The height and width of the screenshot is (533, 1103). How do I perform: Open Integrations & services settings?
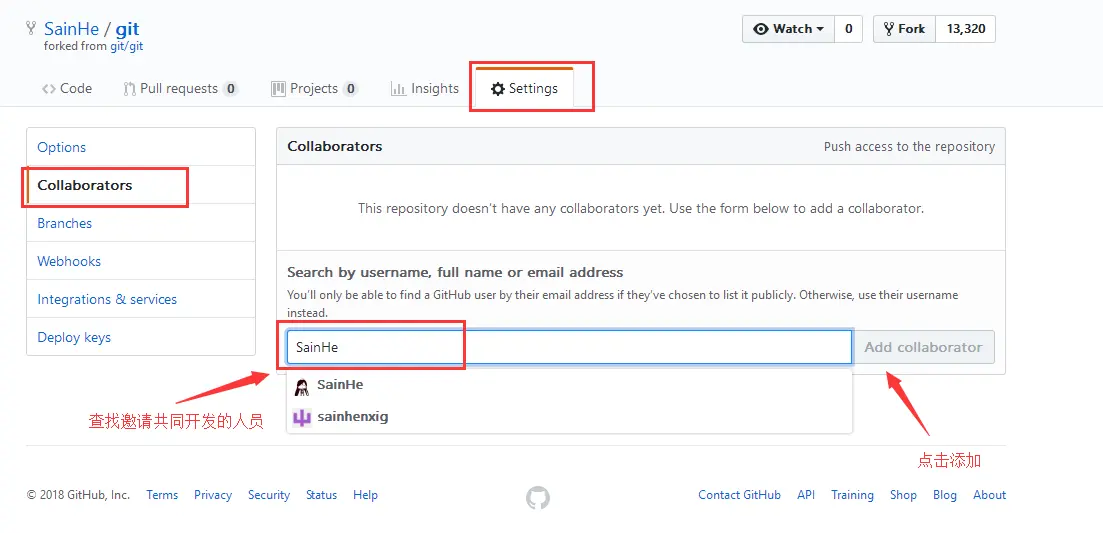pos(107,299)
